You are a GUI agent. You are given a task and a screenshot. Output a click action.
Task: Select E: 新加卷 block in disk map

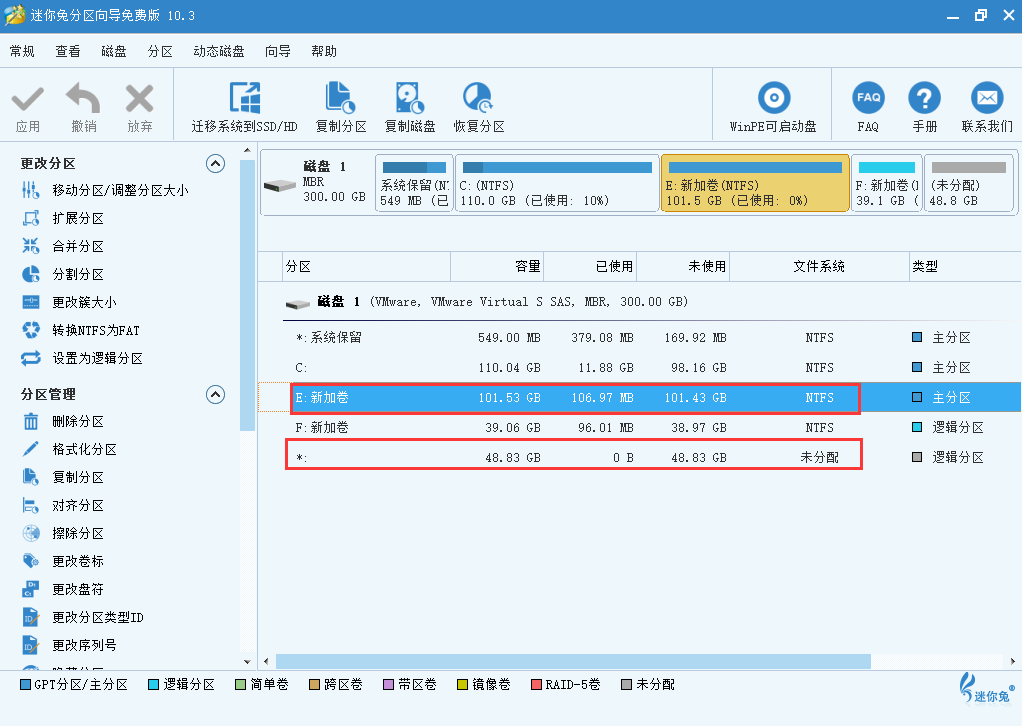tap(755, 183)
